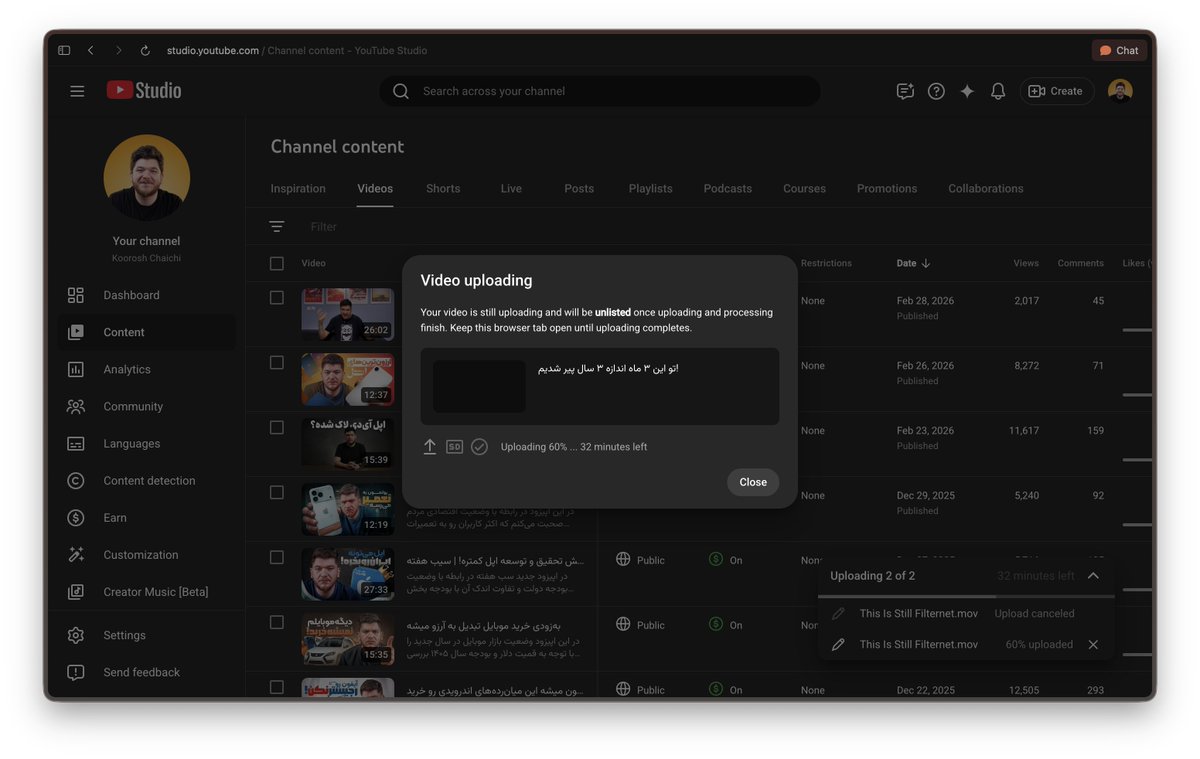Viewport: 1200px width, 759px height.
Task: Edit the 60% uploaded file pencil icon
Action: coord(838,645)
